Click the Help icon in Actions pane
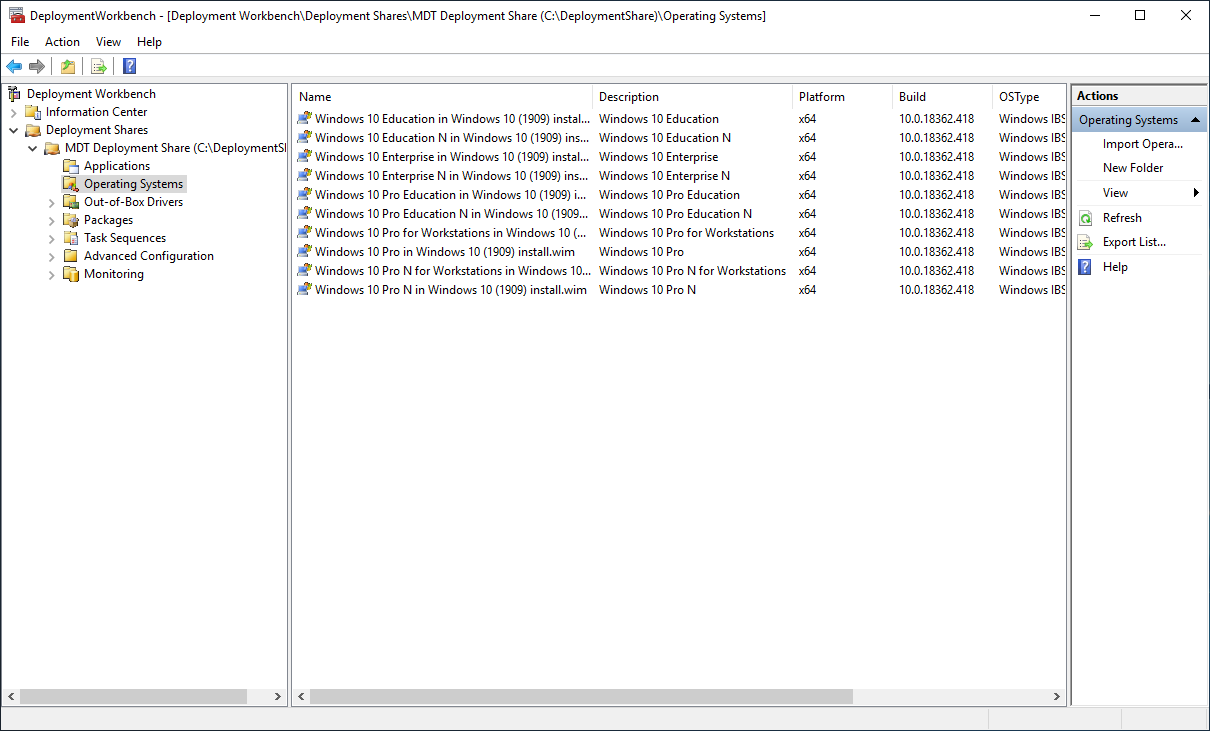1210x731 pixels. pos(1086,267)
